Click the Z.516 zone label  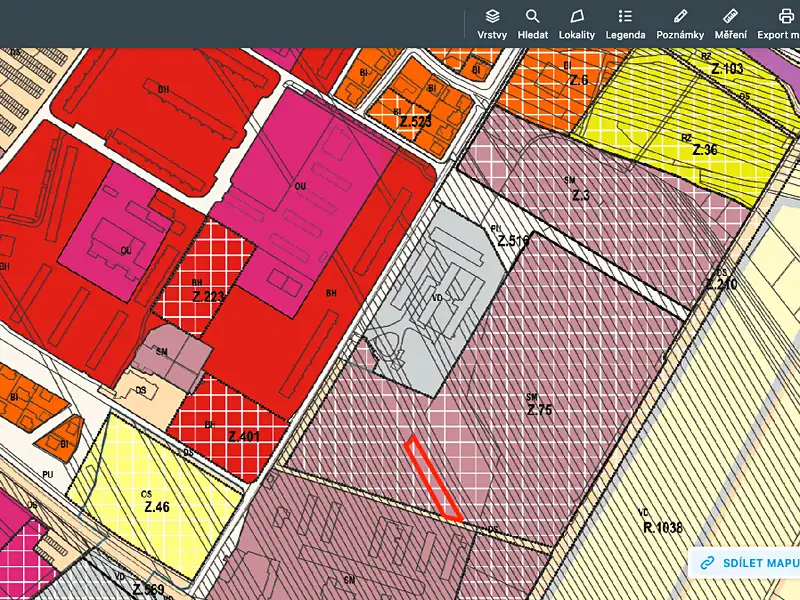(x=513, y=240)
